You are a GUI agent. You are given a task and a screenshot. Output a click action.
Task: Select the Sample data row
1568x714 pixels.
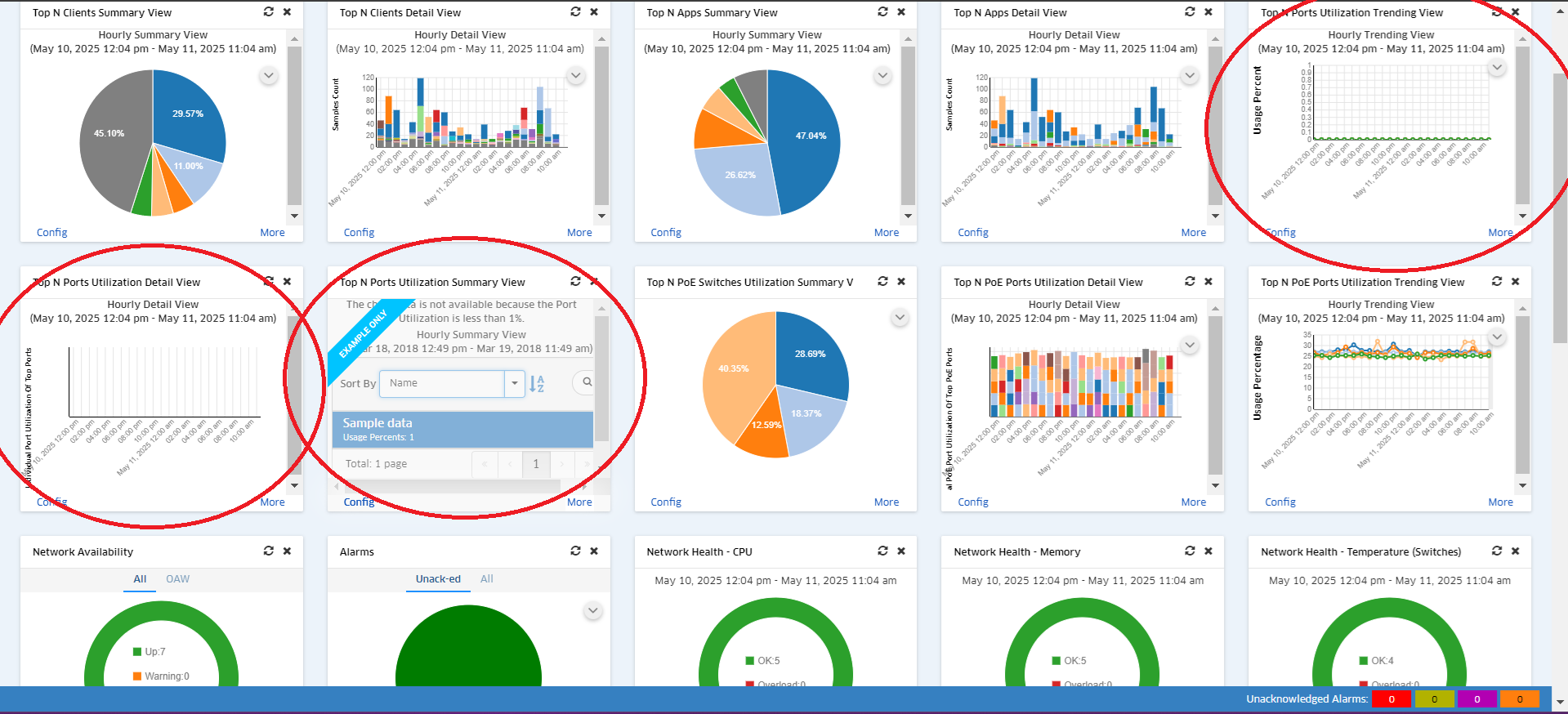[462, 429]
